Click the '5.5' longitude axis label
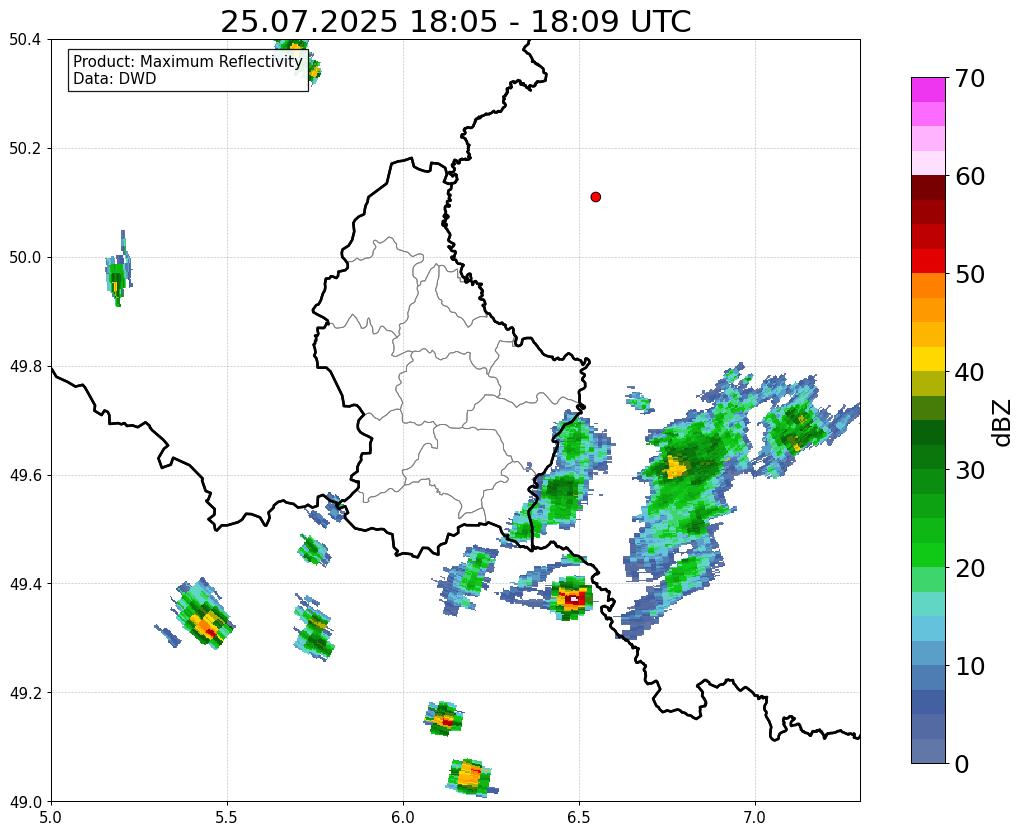This screenshot has height=834, width=1023. (x=227, y=817)
